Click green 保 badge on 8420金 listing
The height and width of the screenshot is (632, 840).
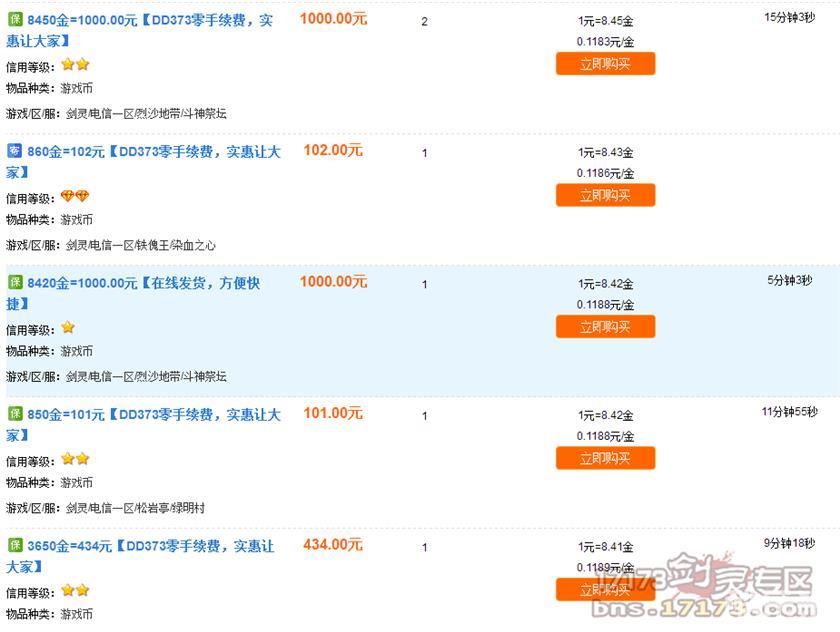click(x=15, y=282)
